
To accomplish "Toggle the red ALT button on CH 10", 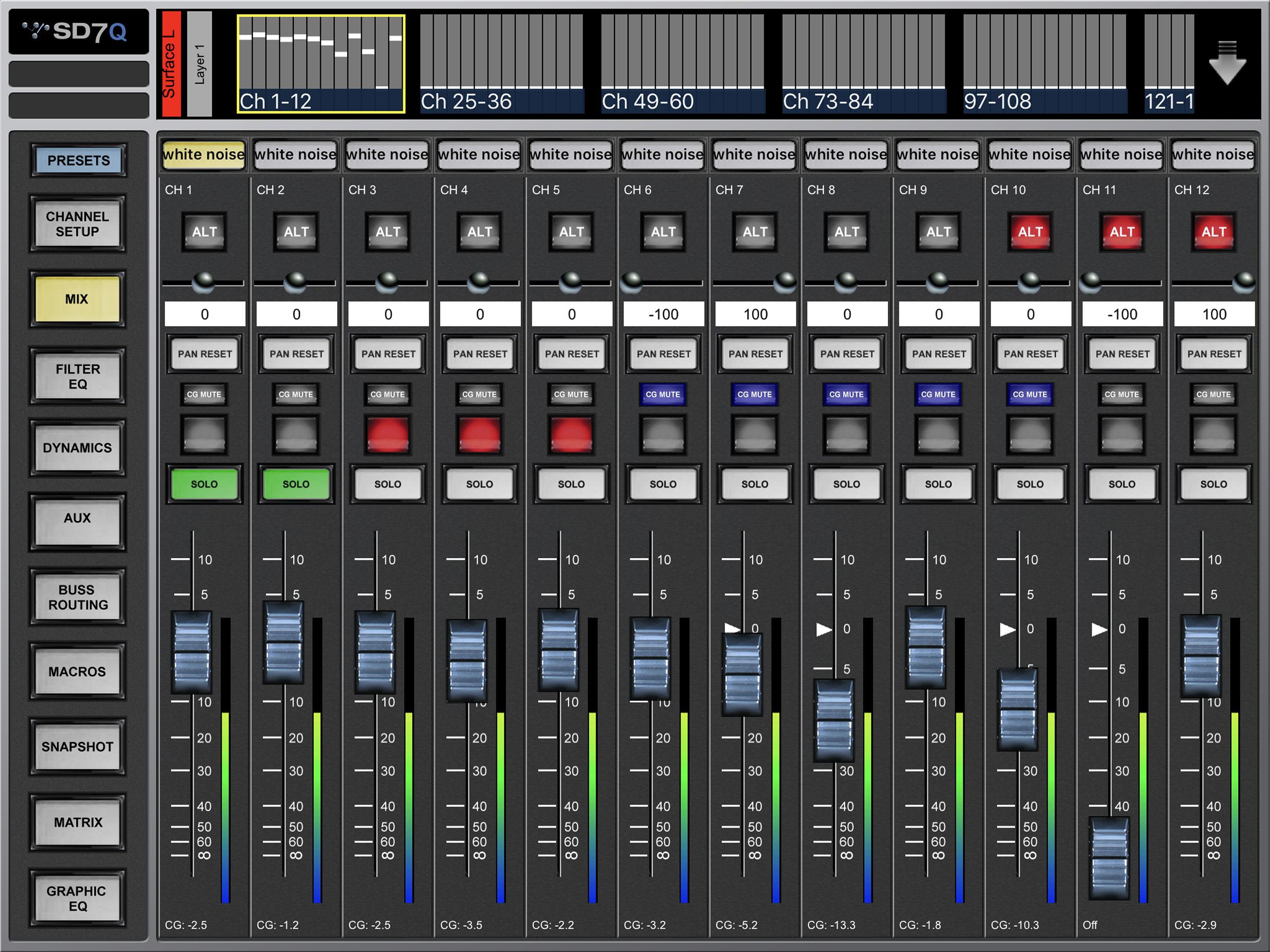I will coord(1030,232).
